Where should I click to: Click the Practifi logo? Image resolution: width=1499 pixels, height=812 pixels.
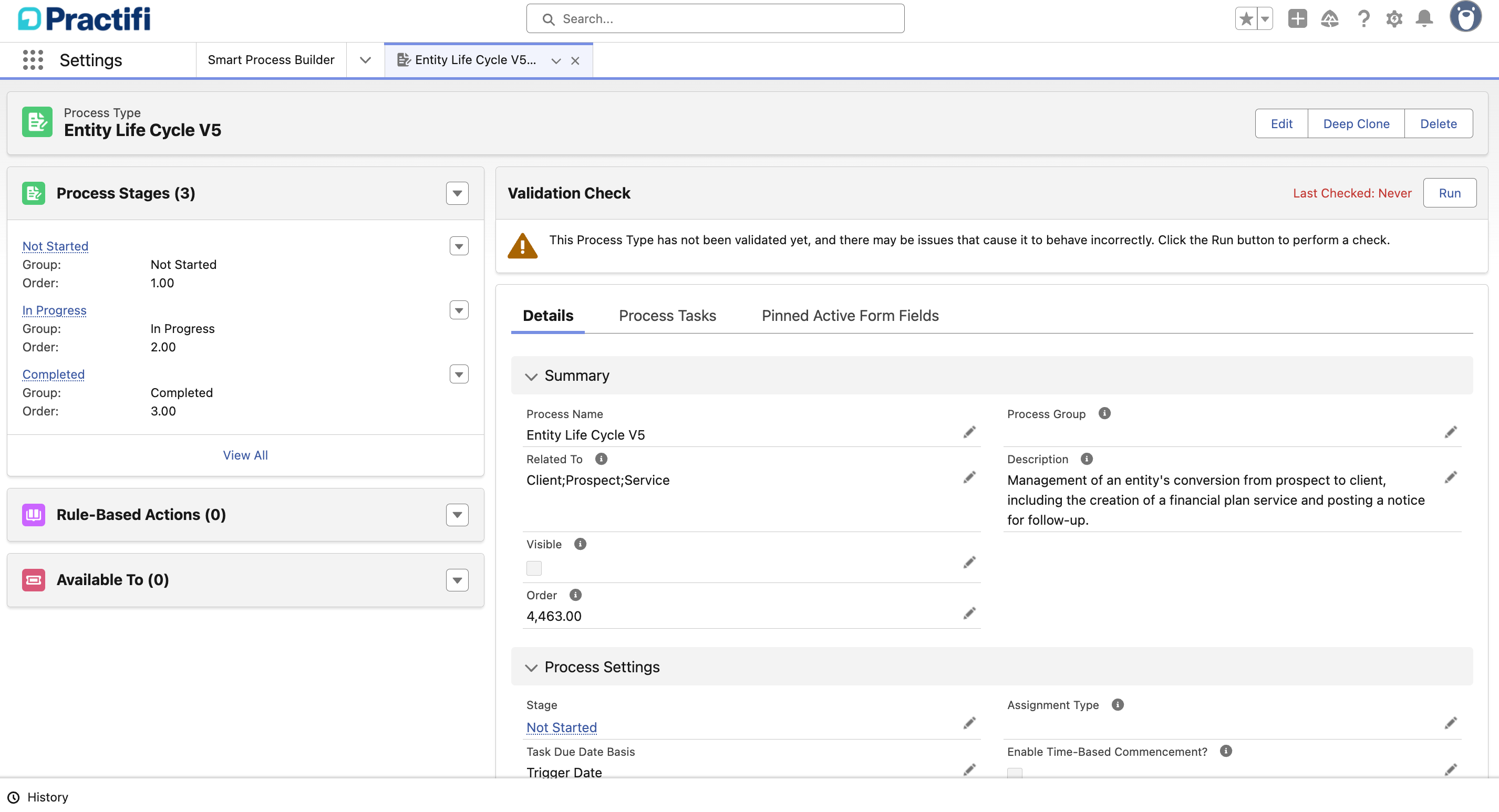[85, 18]
